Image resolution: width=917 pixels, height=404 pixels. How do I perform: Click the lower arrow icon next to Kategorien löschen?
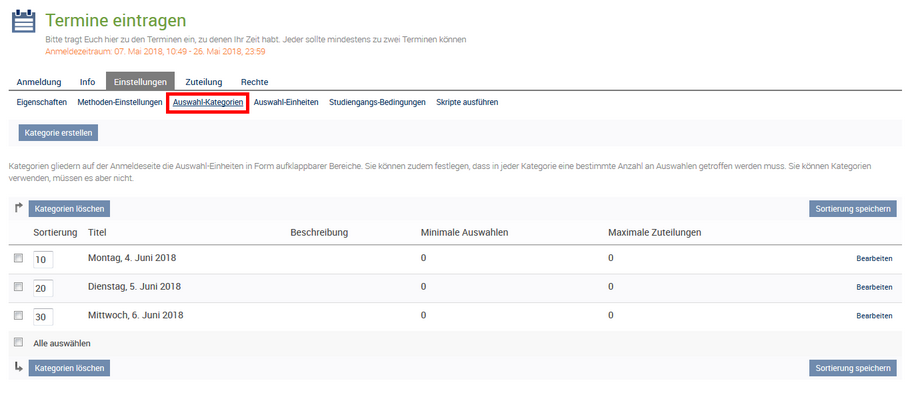19,367
